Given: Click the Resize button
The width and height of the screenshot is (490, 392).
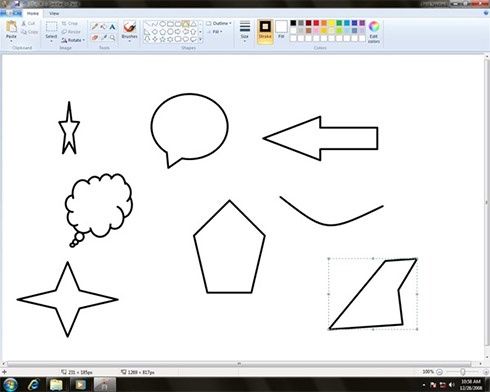Looking at the screenshot, I should 71,32.
